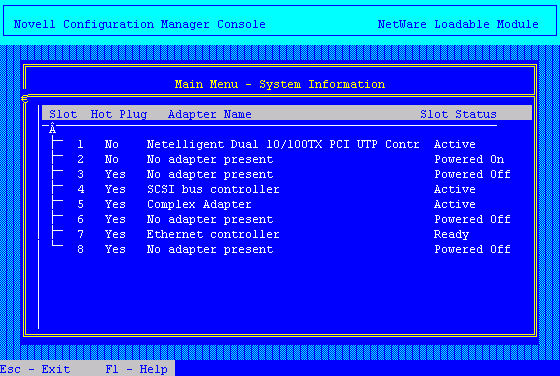Click slot number 5

tap(80, 204)
